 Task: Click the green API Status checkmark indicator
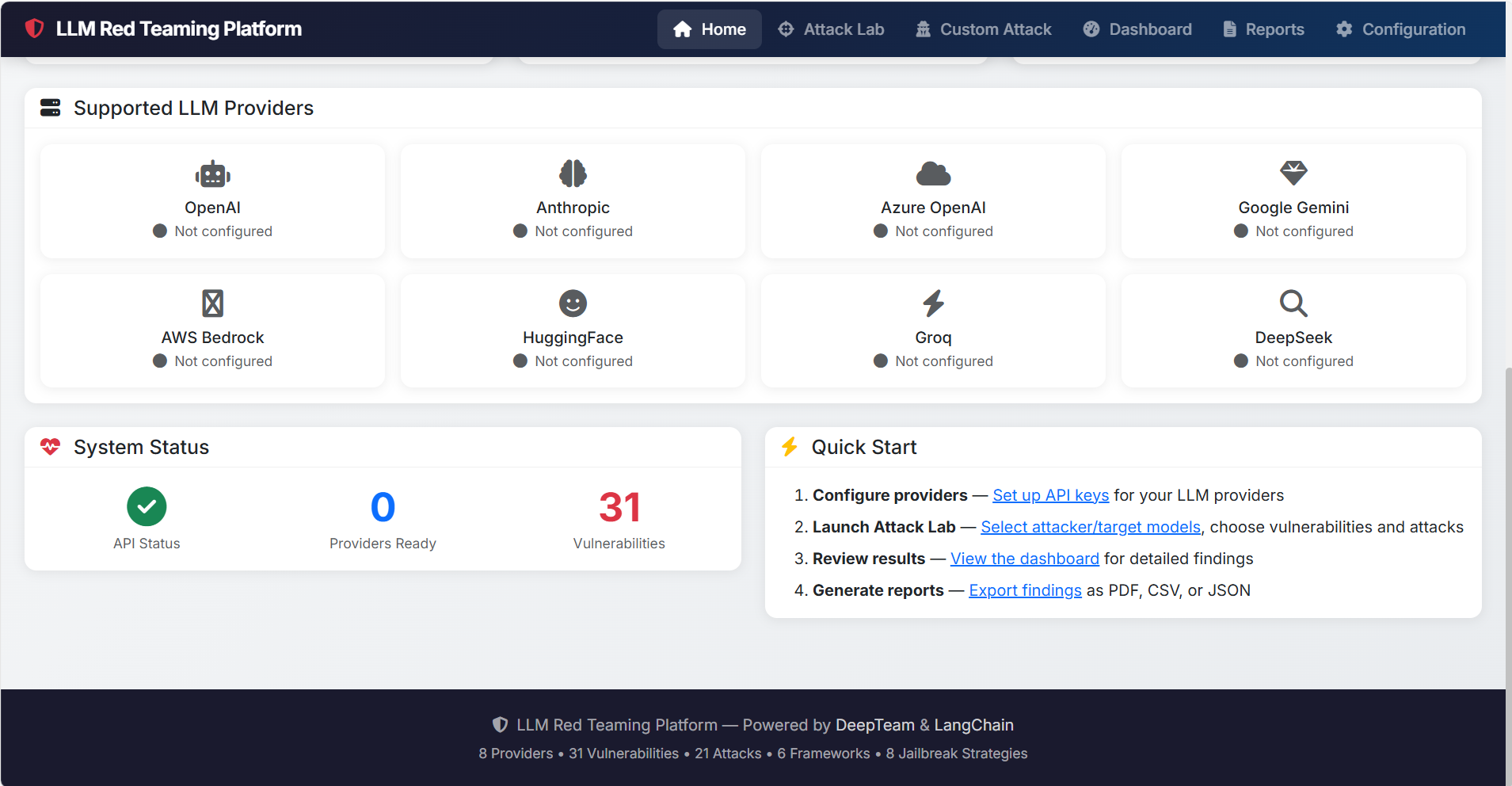146,506
